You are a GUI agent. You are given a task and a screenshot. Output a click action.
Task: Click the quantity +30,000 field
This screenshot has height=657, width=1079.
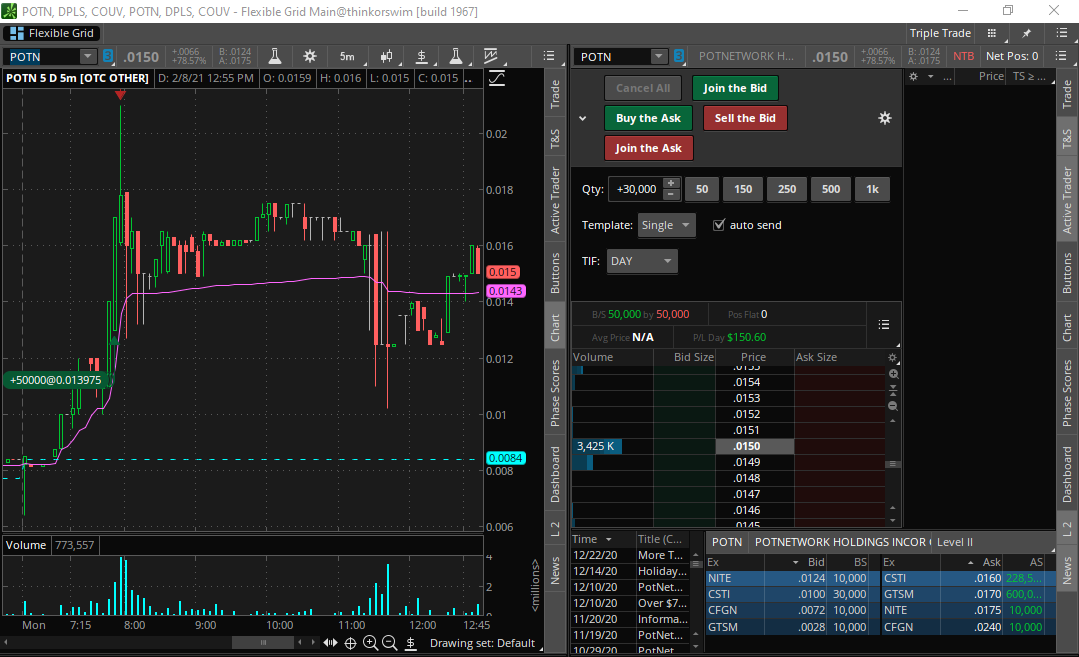coord(635,189)
